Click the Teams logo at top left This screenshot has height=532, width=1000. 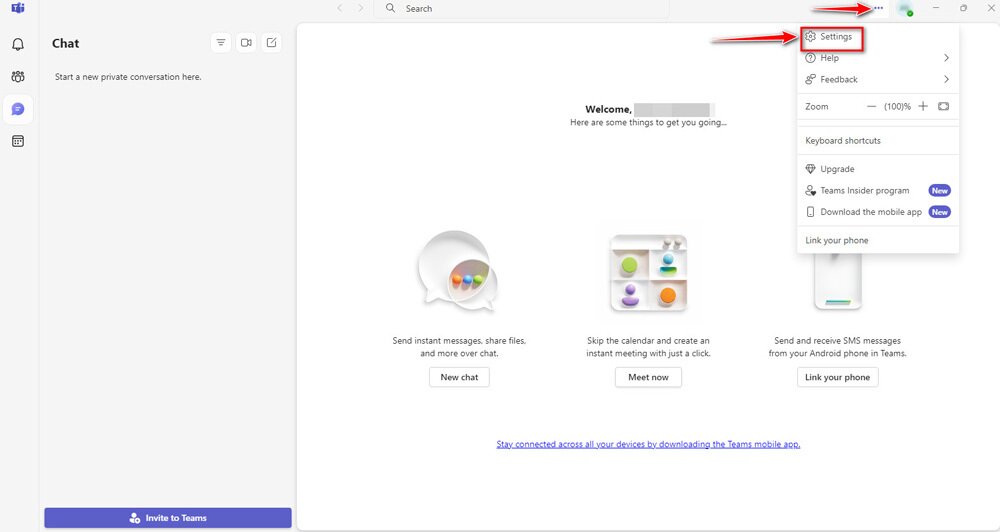coord(18,8)
